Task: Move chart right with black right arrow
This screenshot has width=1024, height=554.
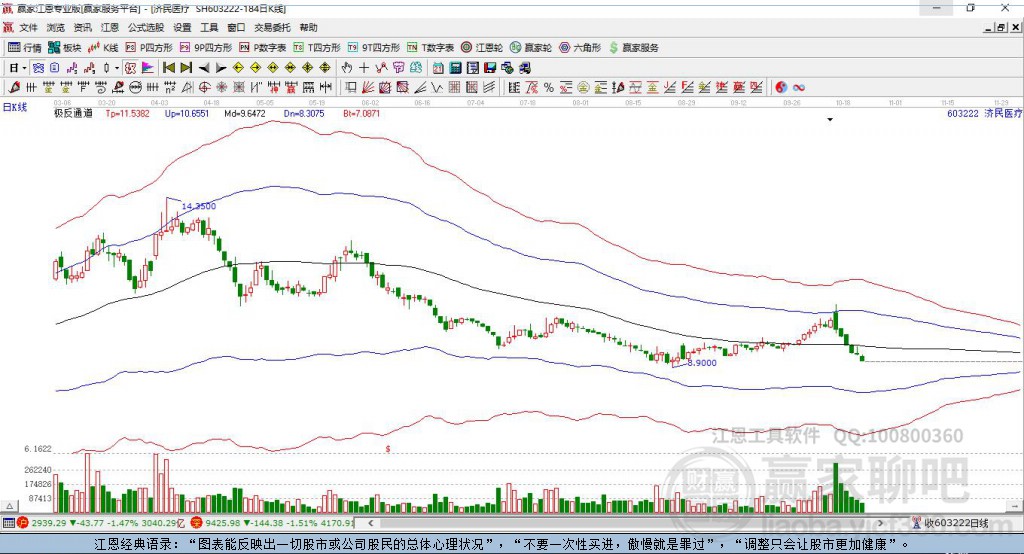Action: (x=221, y=68)
